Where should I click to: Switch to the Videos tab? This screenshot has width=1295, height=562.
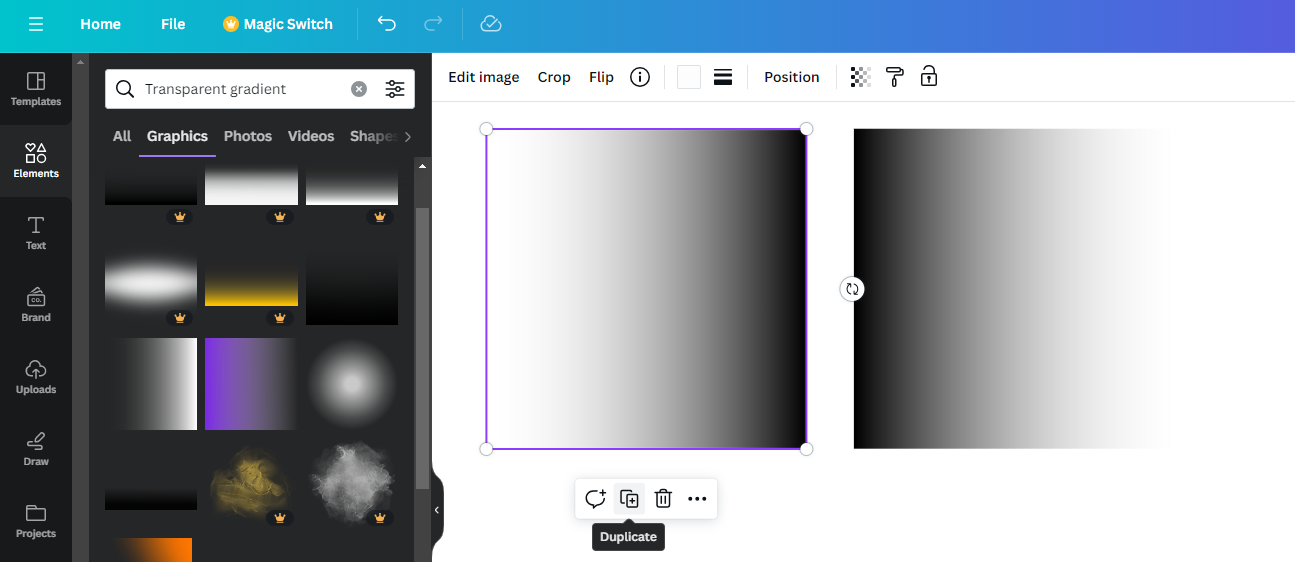[x=311, y=136]
